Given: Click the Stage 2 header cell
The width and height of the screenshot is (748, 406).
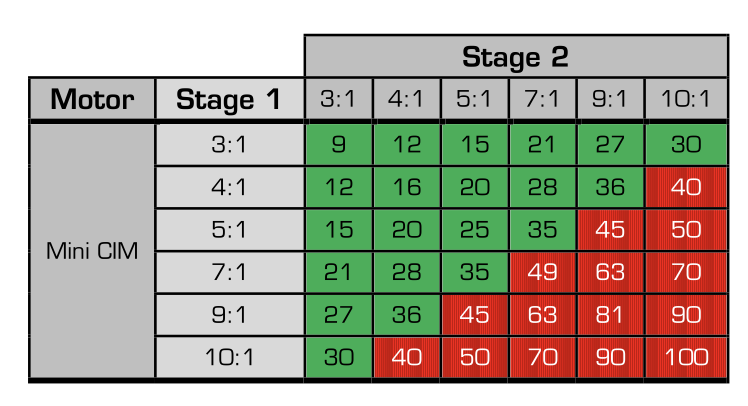Looking at the screenshot, I should 516,56.
